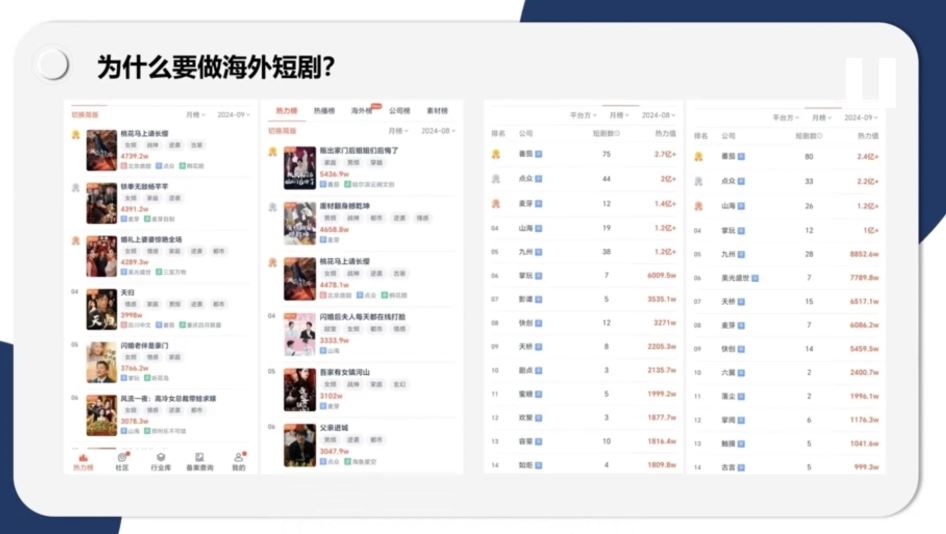Click the blue badge icon next to 古言

coord(741,468)
